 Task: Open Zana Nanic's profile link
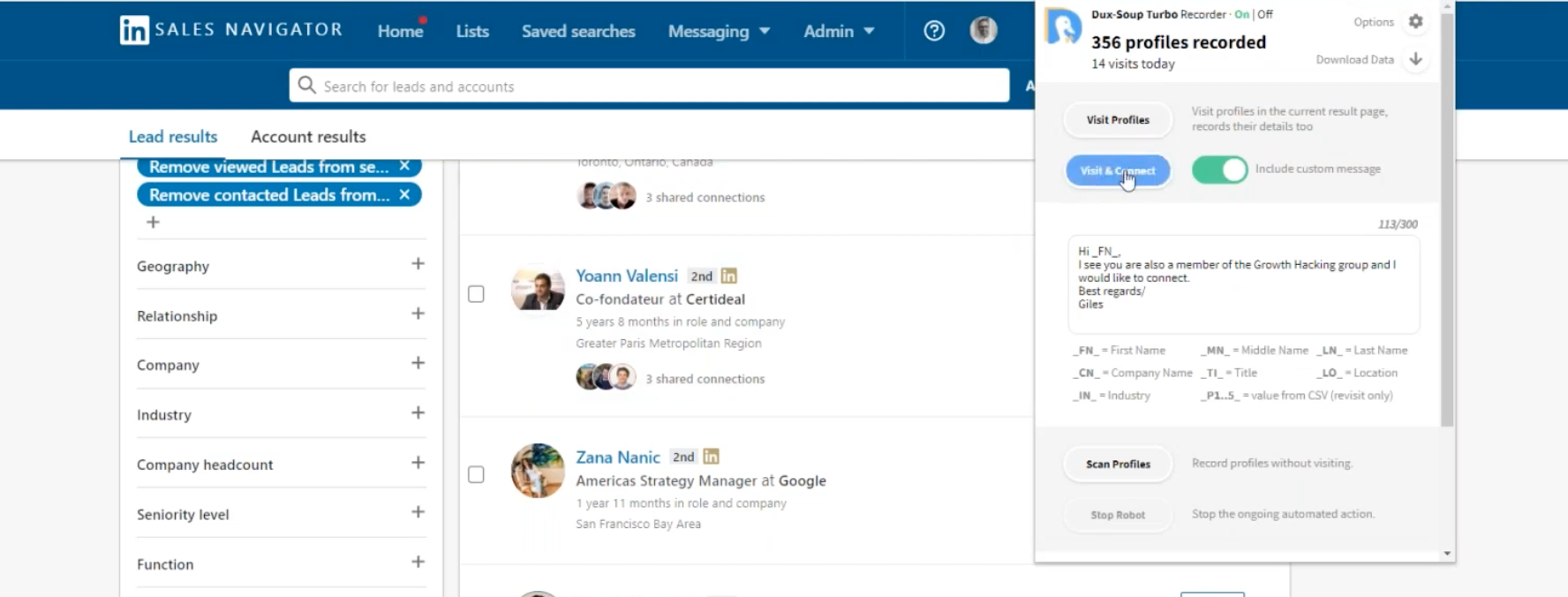(618, 457)
